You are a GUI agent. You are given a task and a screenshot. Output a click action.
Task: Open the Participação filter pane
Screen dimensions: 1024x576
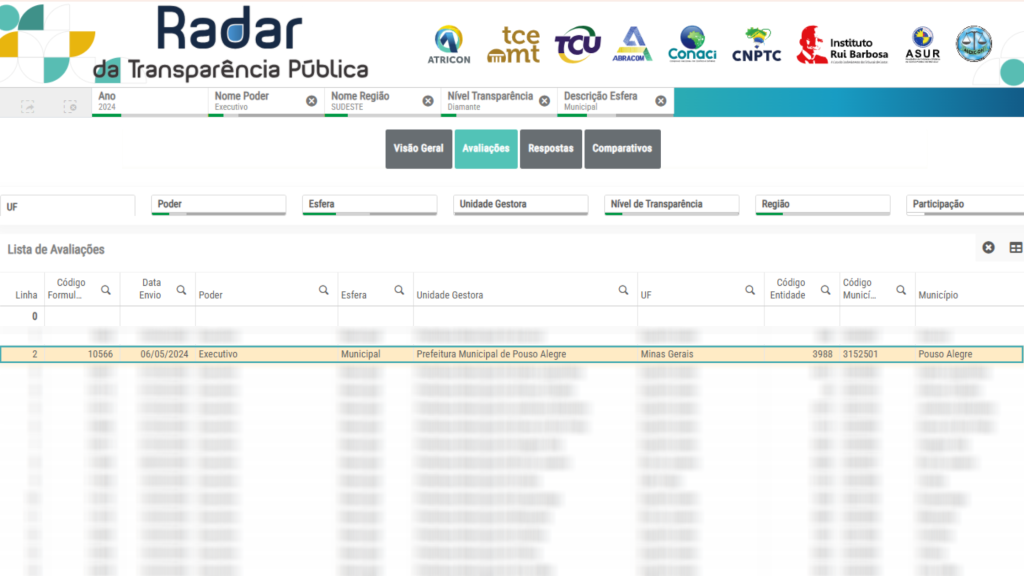965,204
